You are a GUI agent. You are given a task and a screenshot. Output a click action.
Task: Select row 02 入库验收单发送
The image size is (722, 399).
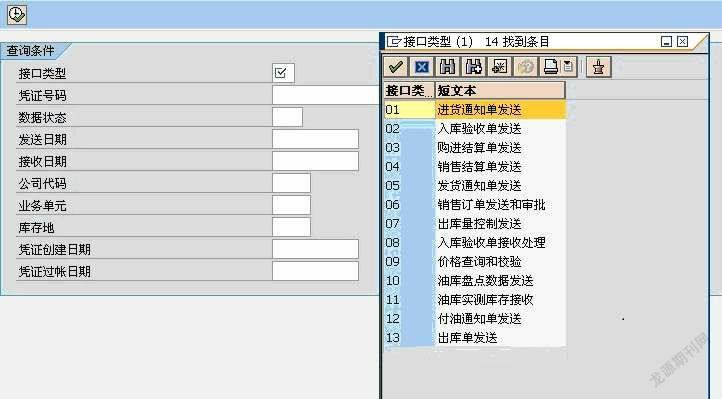coord(475,129)
